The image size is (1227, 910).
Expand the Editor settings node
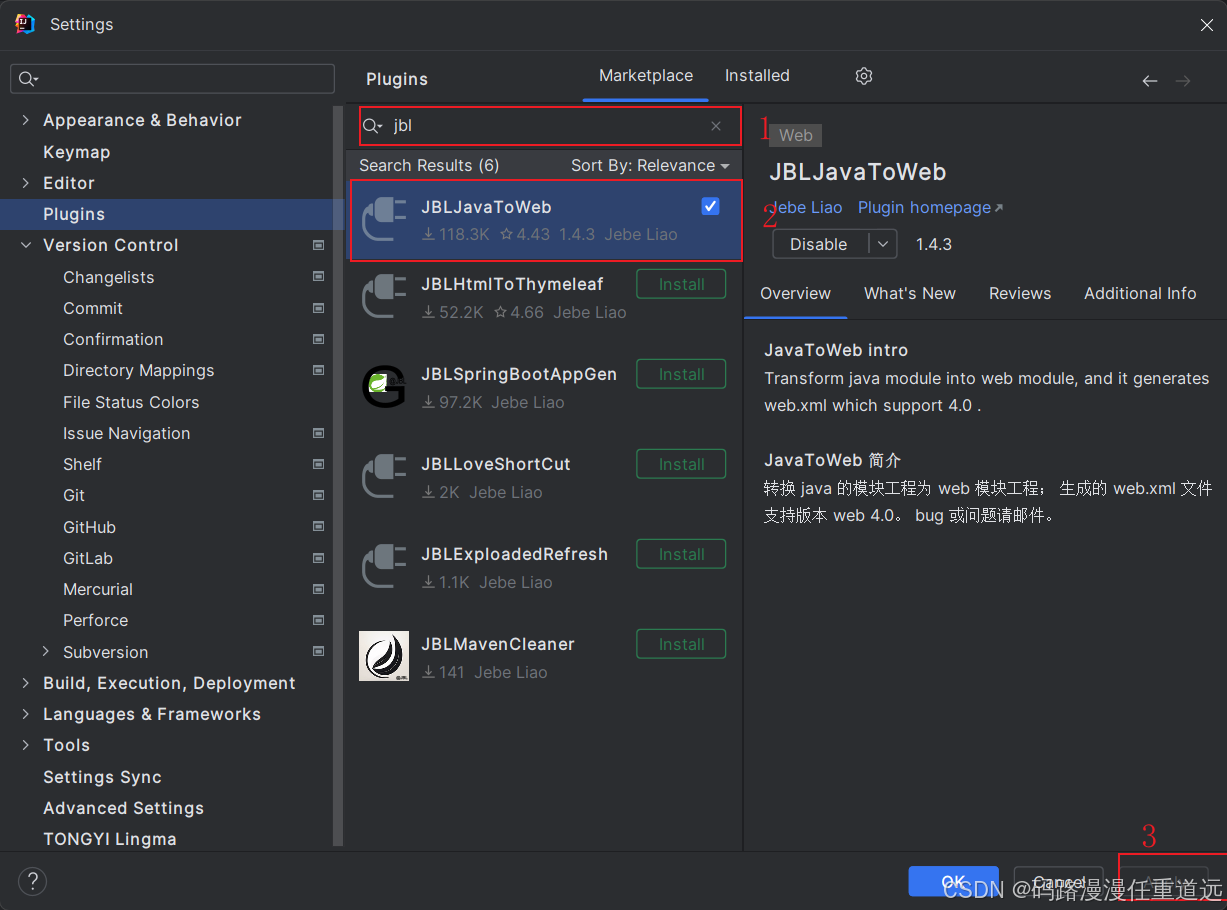(x=25, y=183)
